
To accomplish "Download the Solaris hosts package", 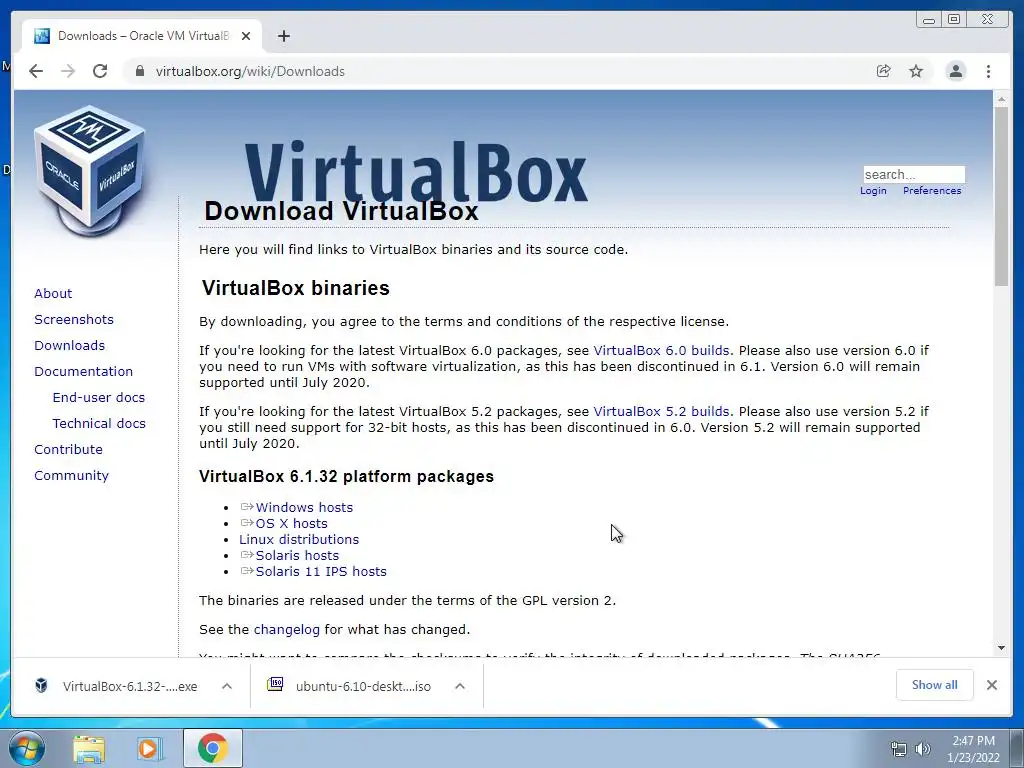I will (x=297, y=556).
